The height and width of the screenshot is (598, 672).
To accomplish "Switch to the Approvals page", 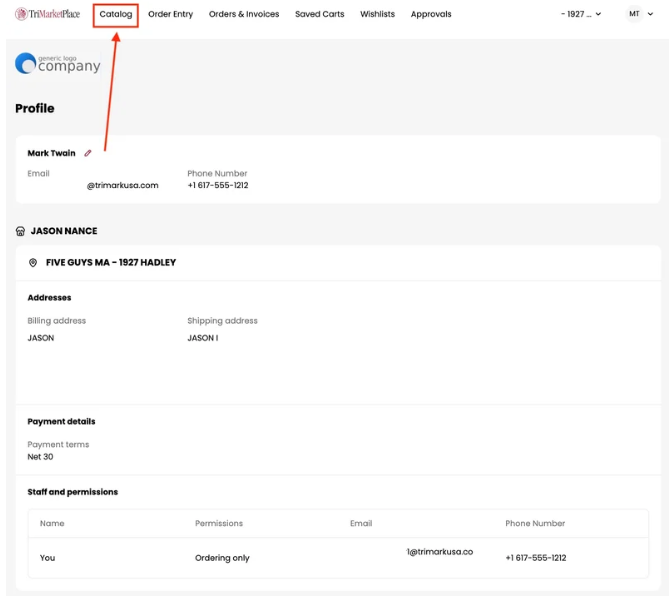I will click(x=431, y=14).
